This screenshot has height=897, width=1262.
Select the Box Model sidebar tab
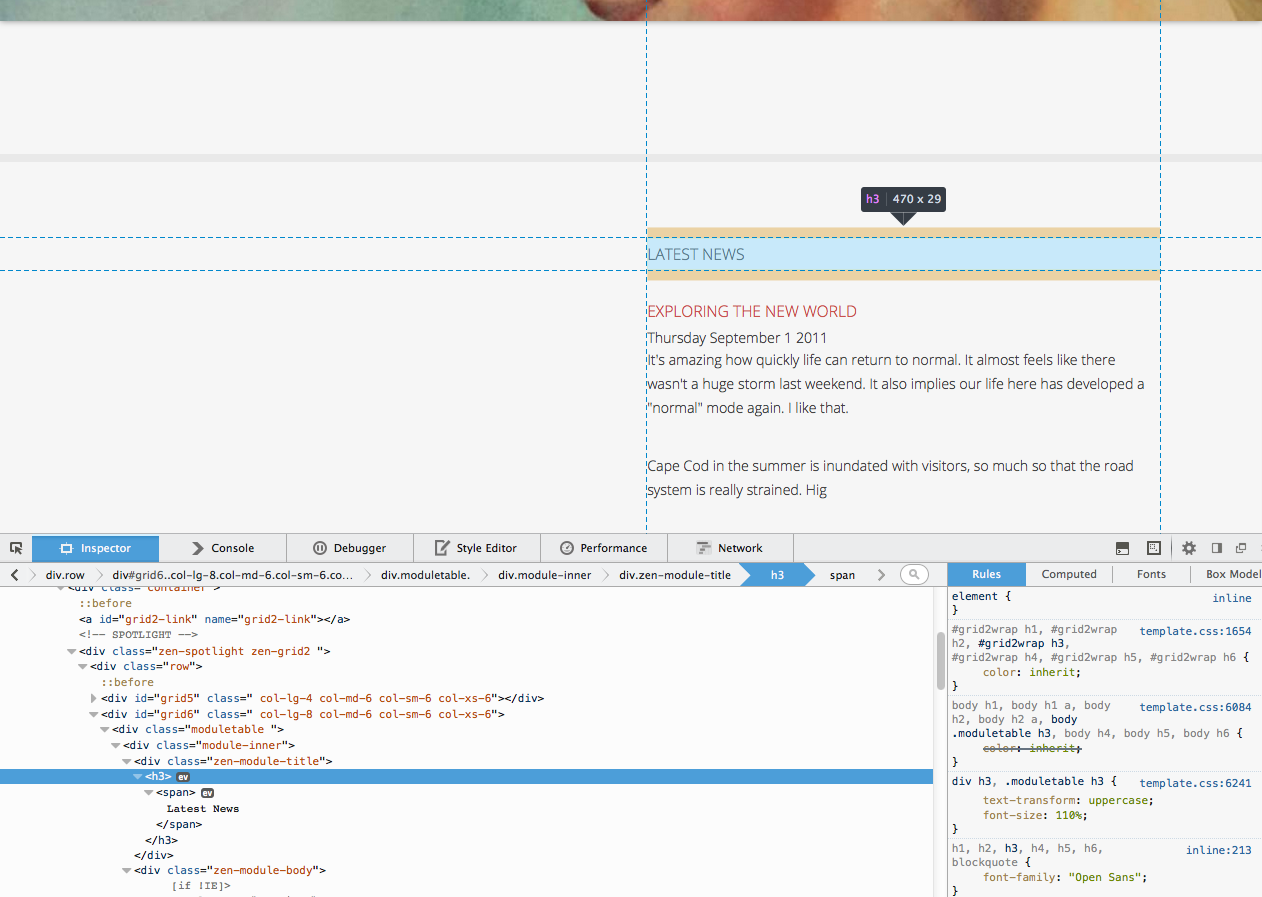click(1231, 574)
